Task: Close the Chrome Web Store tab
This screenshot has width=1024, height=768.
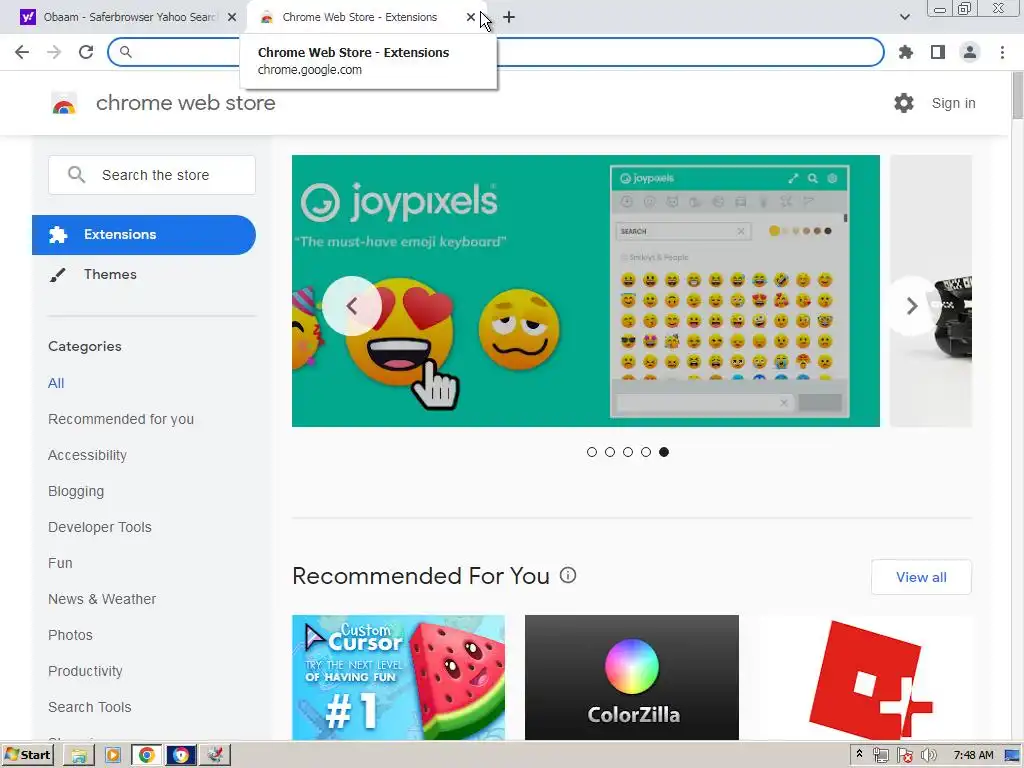Action: (x=471, y=18)
